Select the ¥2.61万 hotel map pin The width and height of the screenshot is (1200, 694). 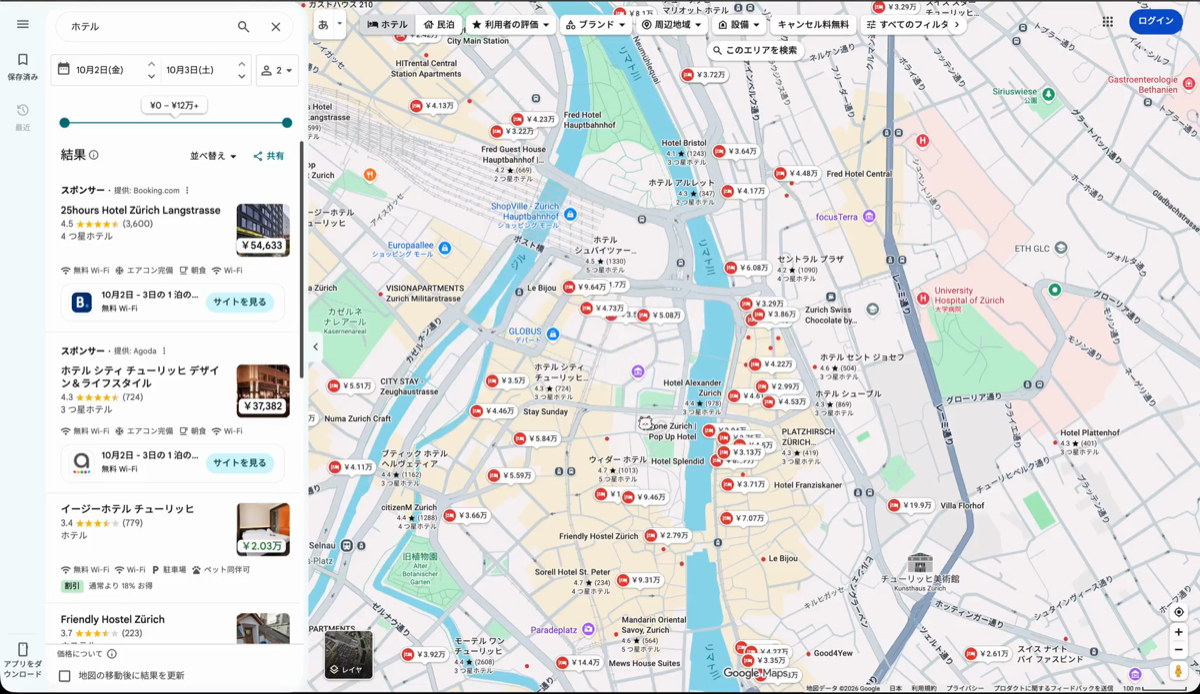988,653
